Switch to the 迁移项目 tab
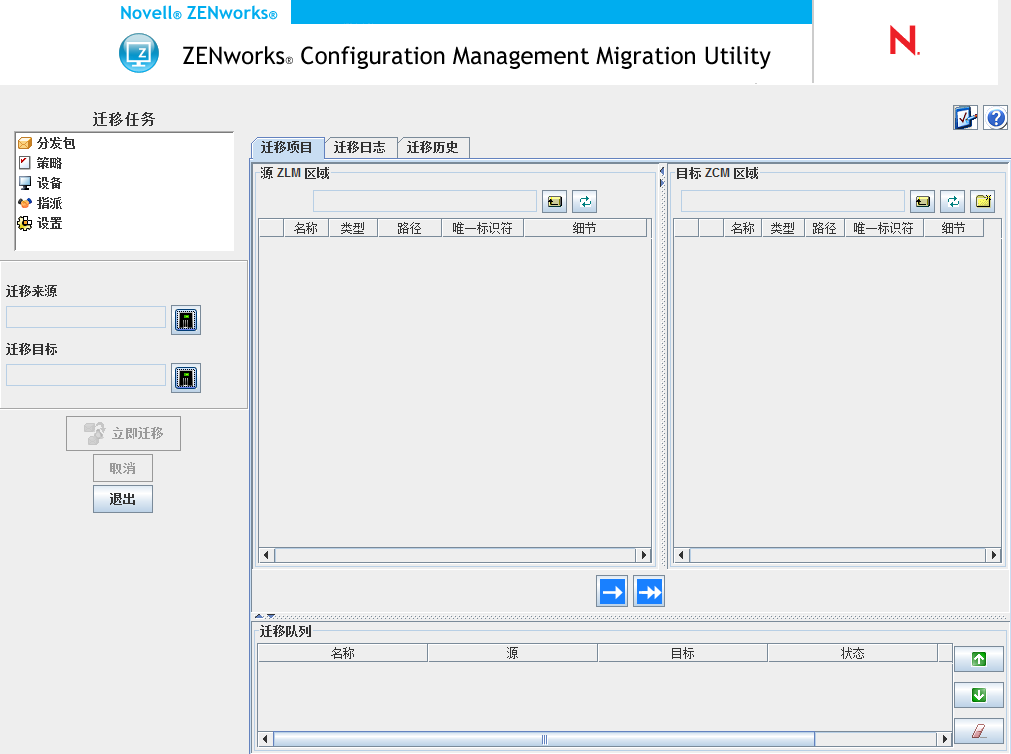 pos(287,148)
